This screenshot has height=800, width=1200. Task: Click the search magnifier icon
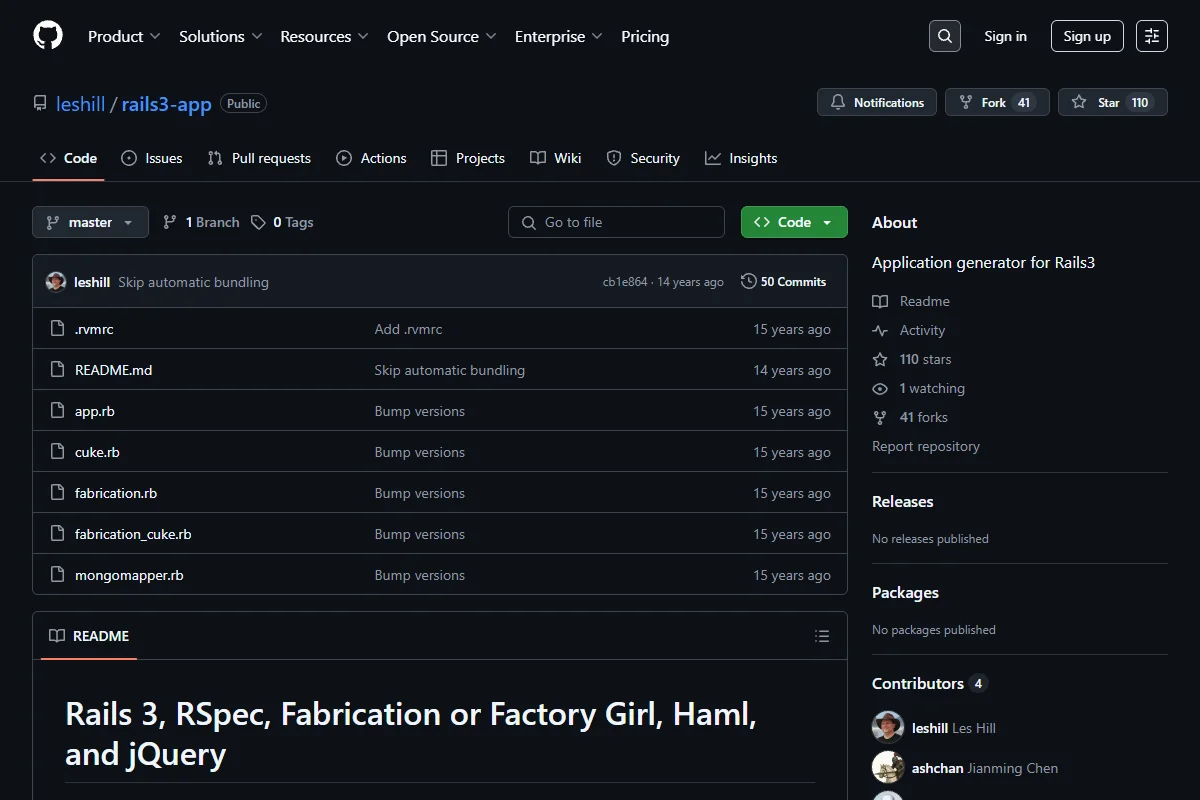945,36
